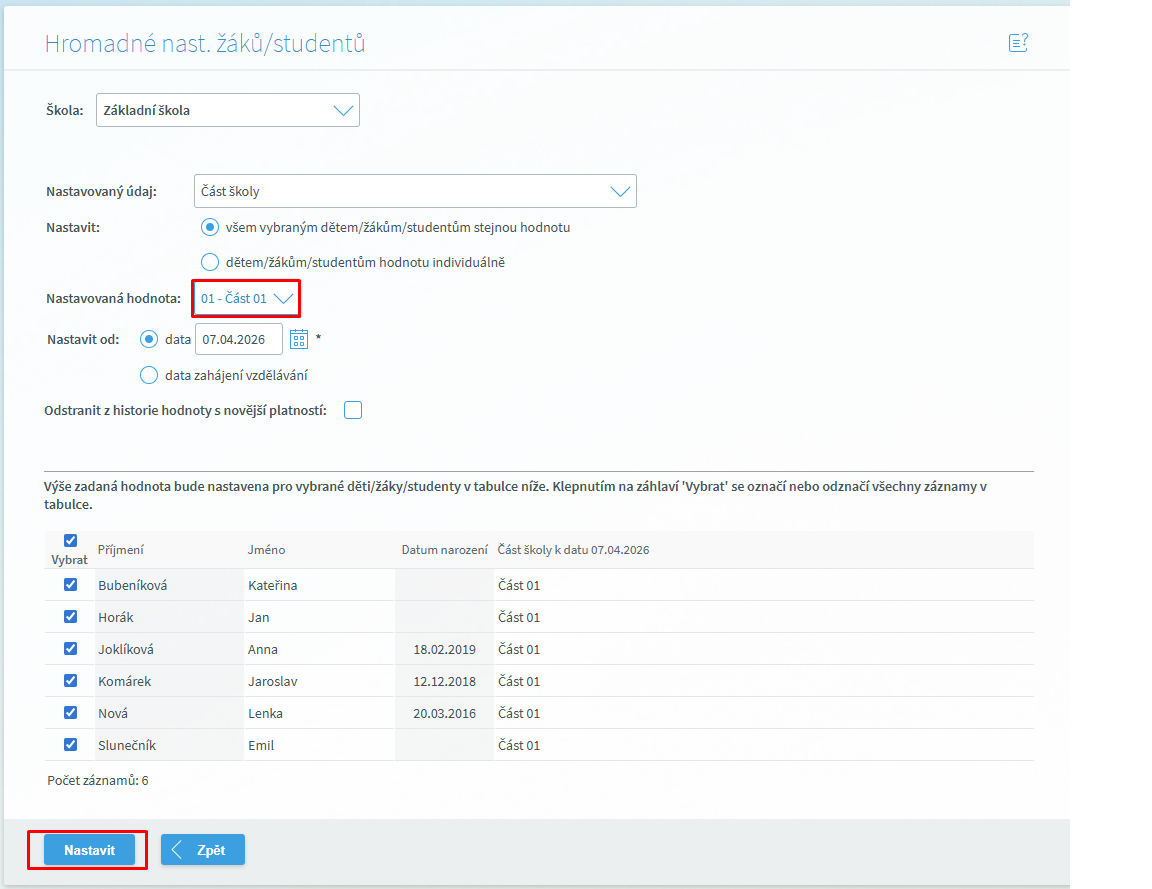This screenshot has width=1152, height=889.
Task: Deselect Joklíková Anna checkbox
Action: point(70,649)
